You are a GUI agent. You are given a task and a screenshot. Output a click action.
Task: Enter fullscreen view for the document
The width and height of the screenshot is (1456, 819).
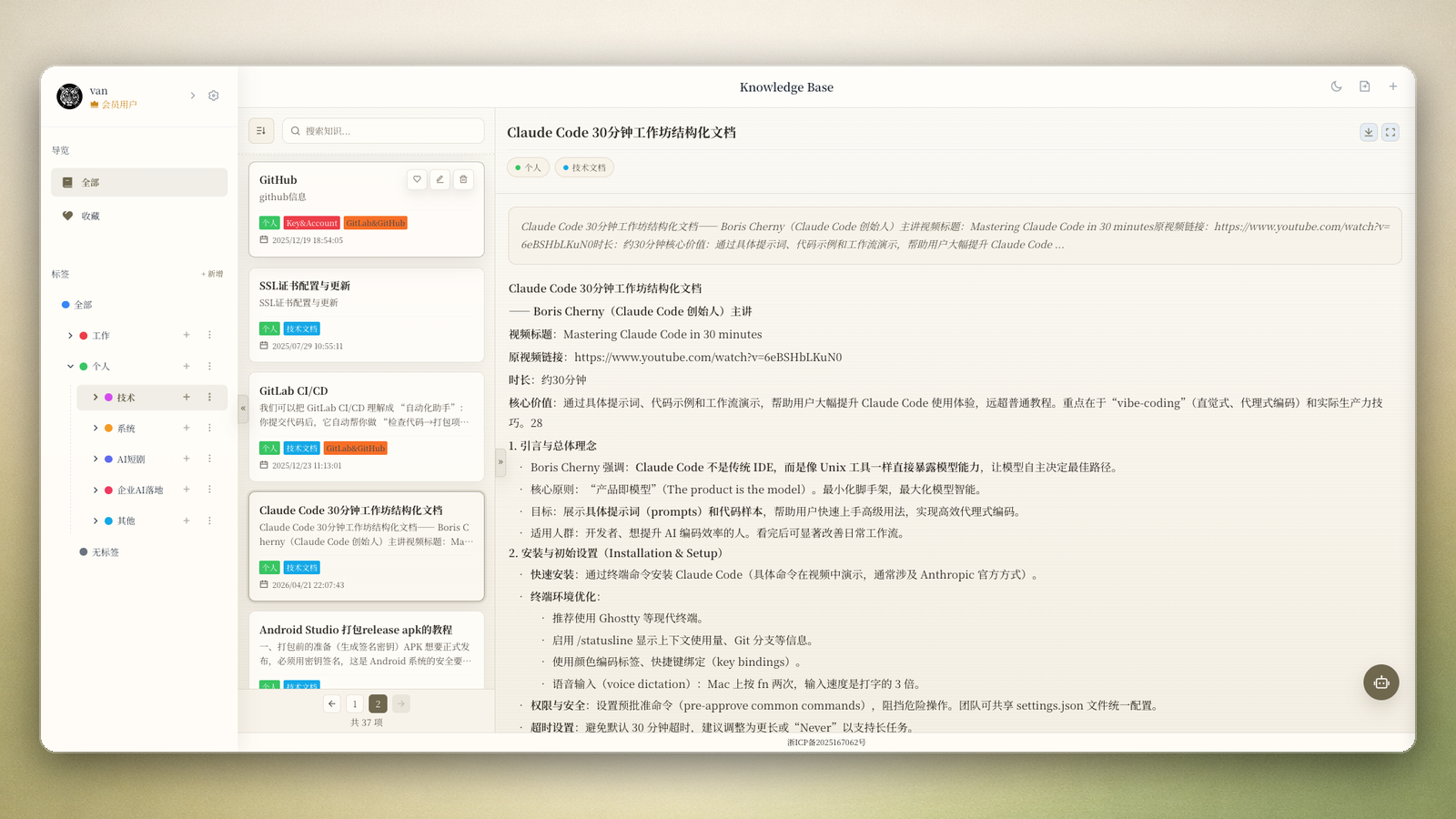pos(1390,132)
